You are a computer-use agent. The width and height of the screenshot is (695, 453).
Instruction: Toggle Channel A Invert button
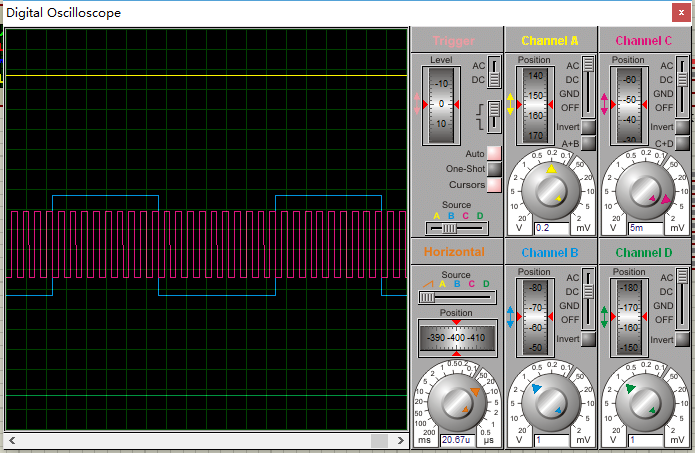pos(588,127)
